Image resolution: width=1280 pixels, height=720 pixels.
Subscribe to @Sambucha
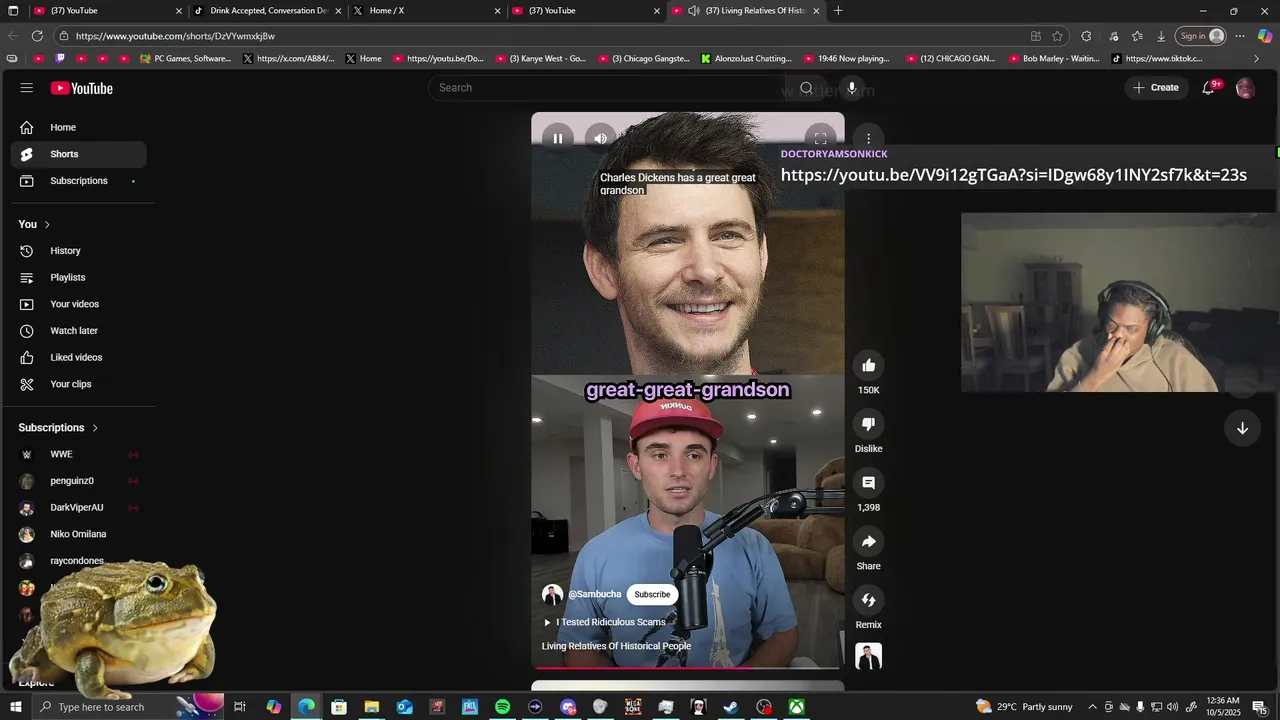652,595
